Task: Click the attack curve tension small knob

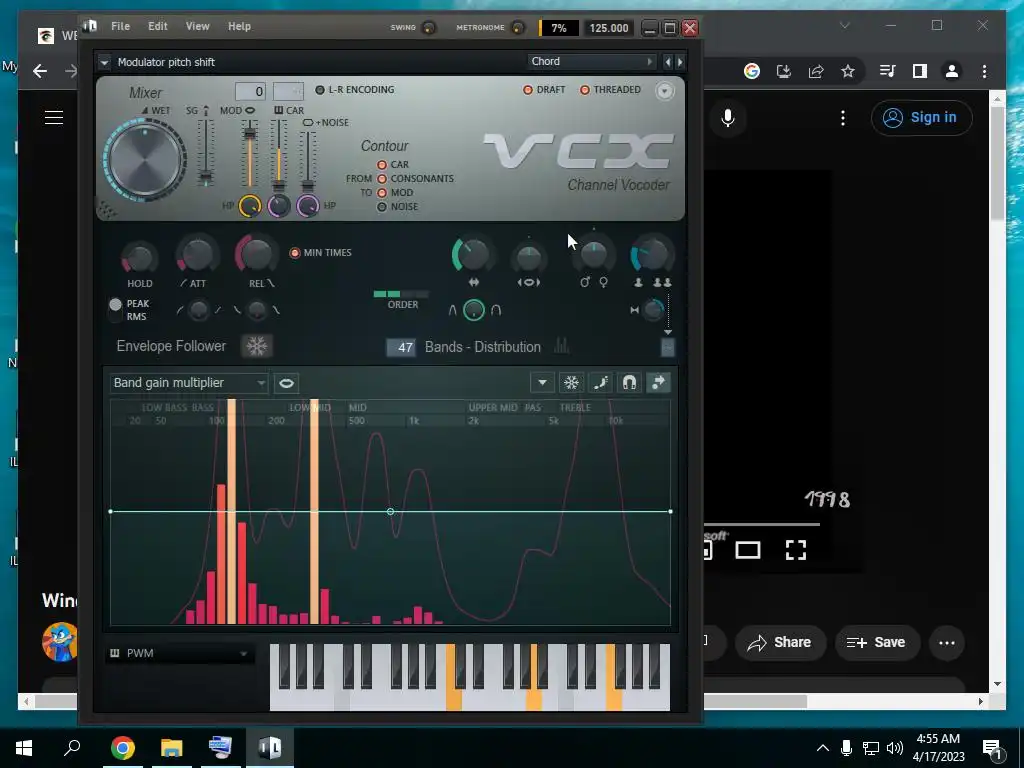Action: [199, 310]
